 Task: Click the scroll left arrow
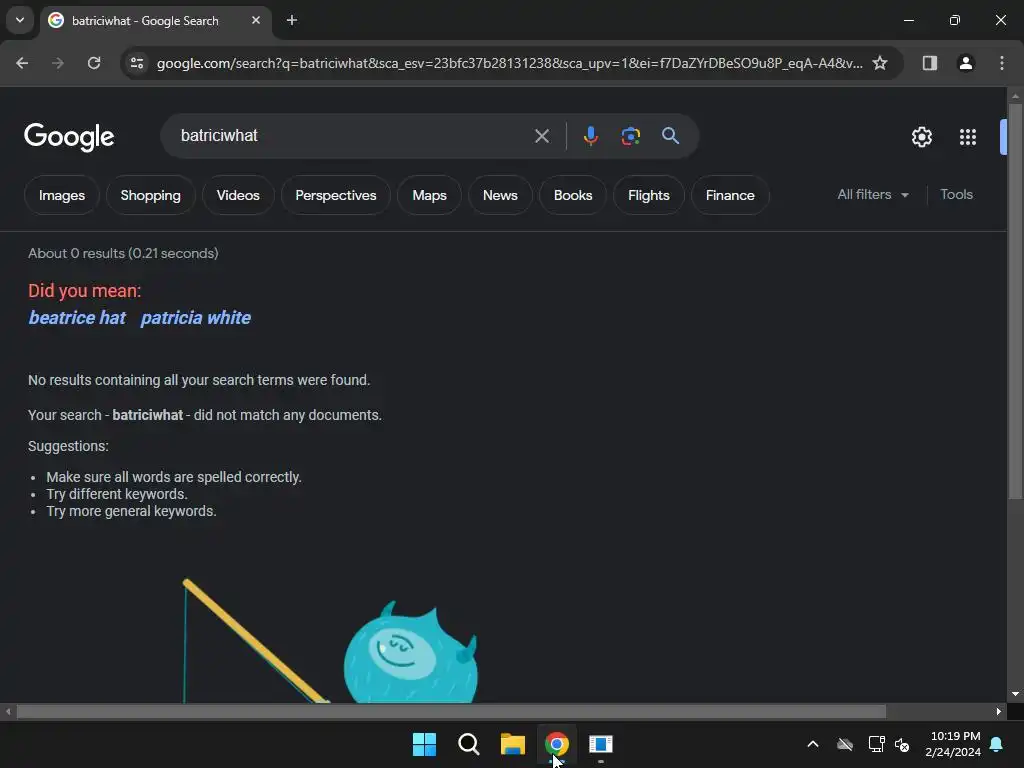click(x=8, y=711)
